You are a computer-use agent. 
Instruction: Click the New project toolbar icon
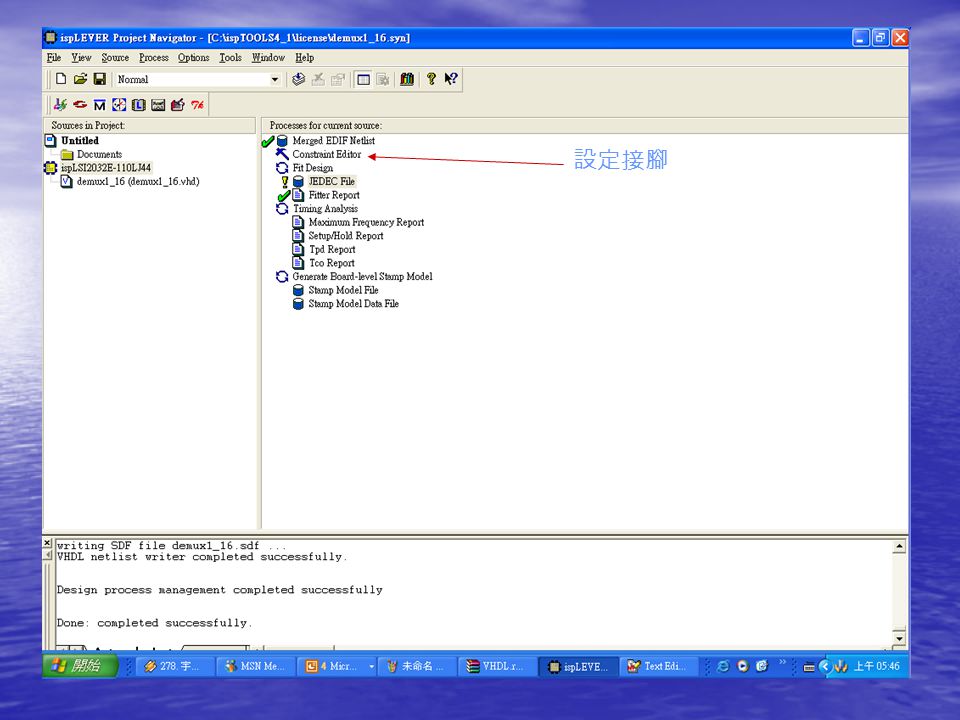tap(61, 79)
